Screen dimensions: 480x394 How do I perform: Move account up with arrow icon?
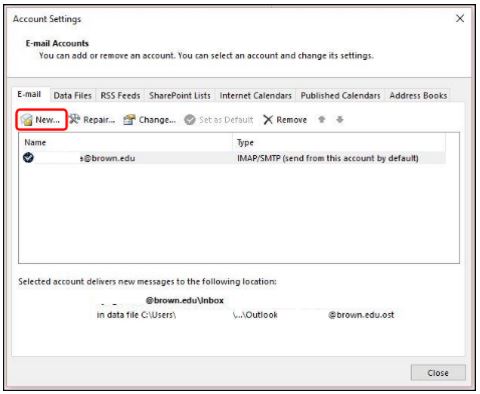click(x=321, y=119)
